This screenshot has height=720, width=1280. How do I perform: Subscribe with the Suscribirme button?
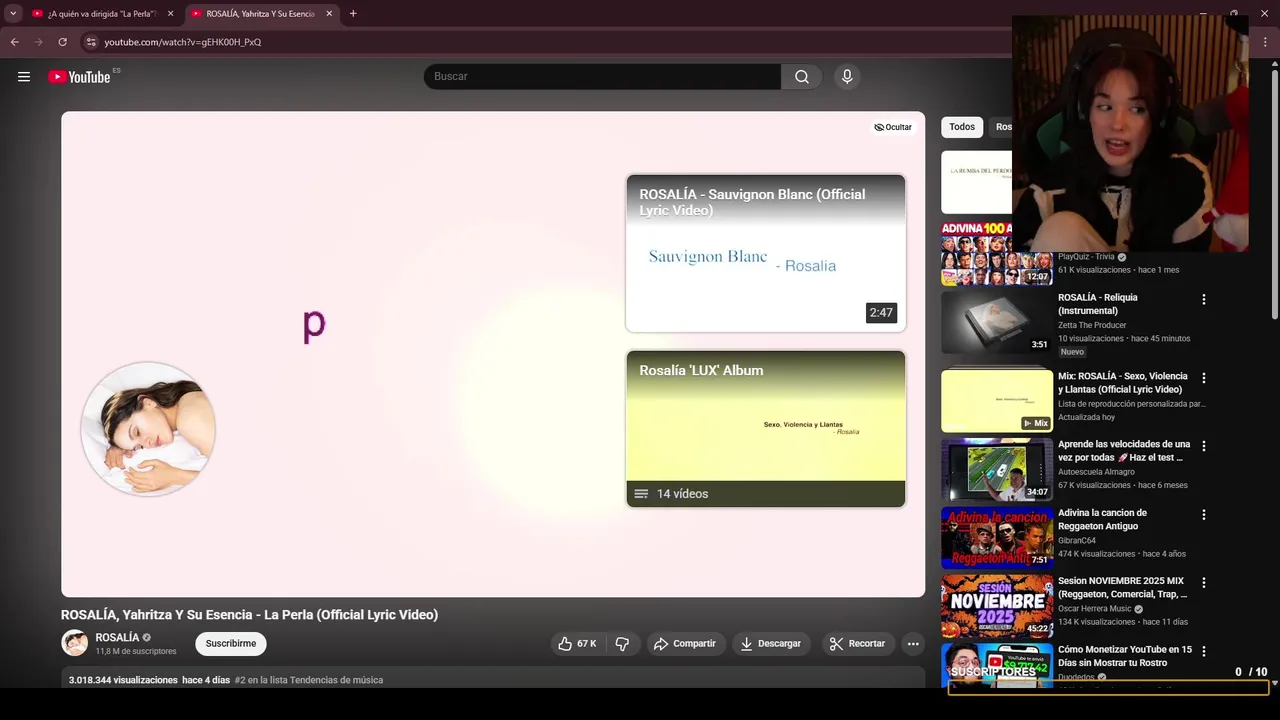[x=231, y=644]
